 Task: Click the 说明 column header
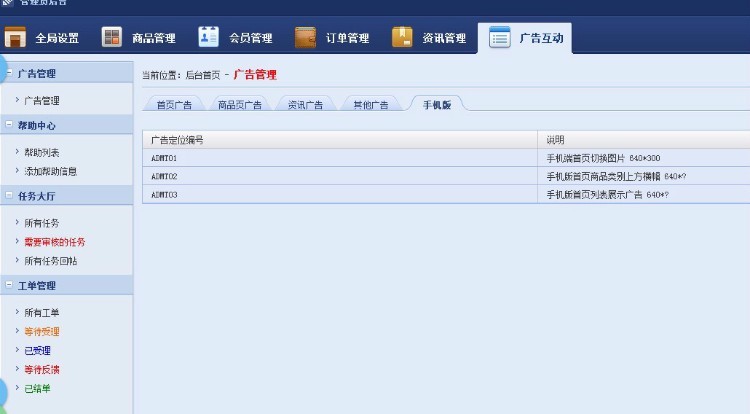(644, 140)
